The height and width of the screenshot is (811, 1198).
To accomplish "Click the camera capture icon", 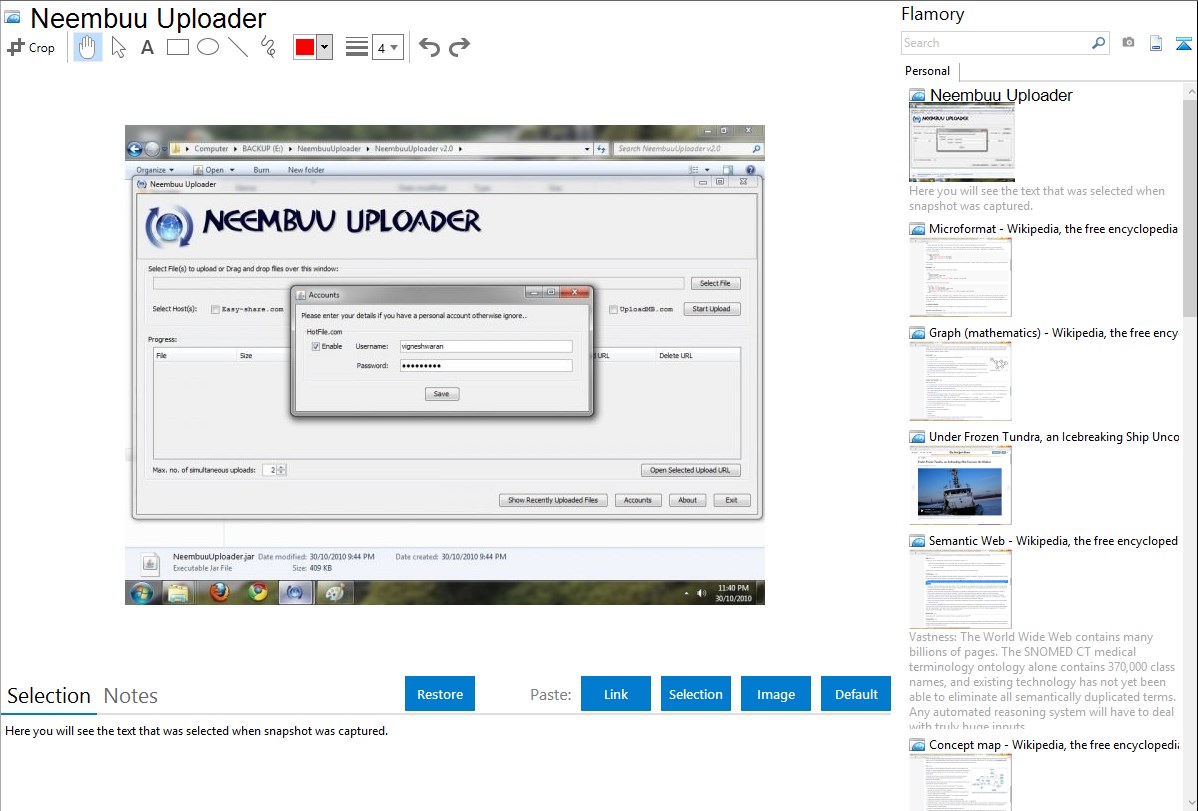I will (x=1128, y=43).
